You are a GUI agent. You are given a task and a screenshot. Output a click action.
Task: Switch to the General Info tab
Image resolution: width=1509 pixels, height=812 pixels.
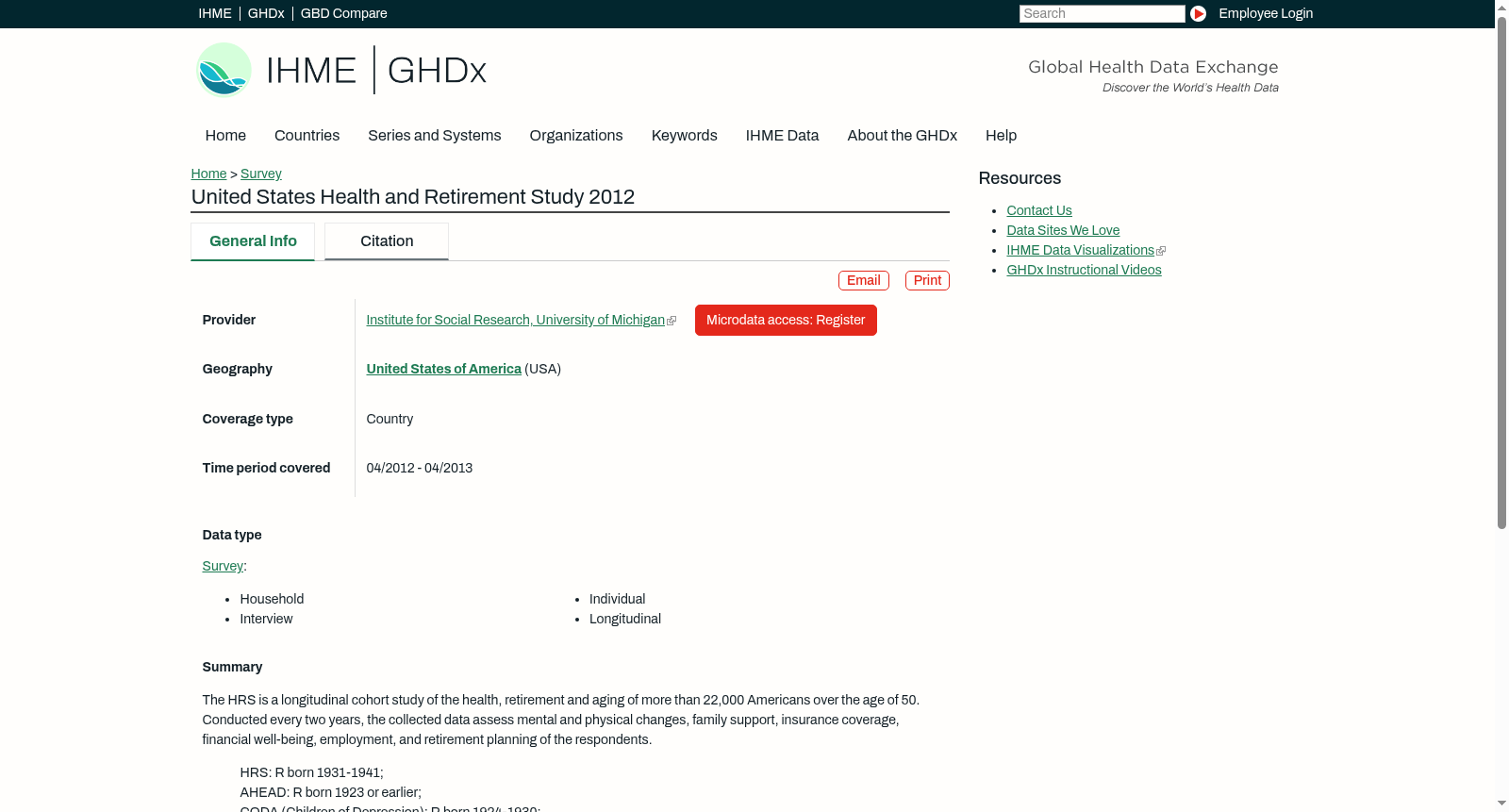(253, 241)
